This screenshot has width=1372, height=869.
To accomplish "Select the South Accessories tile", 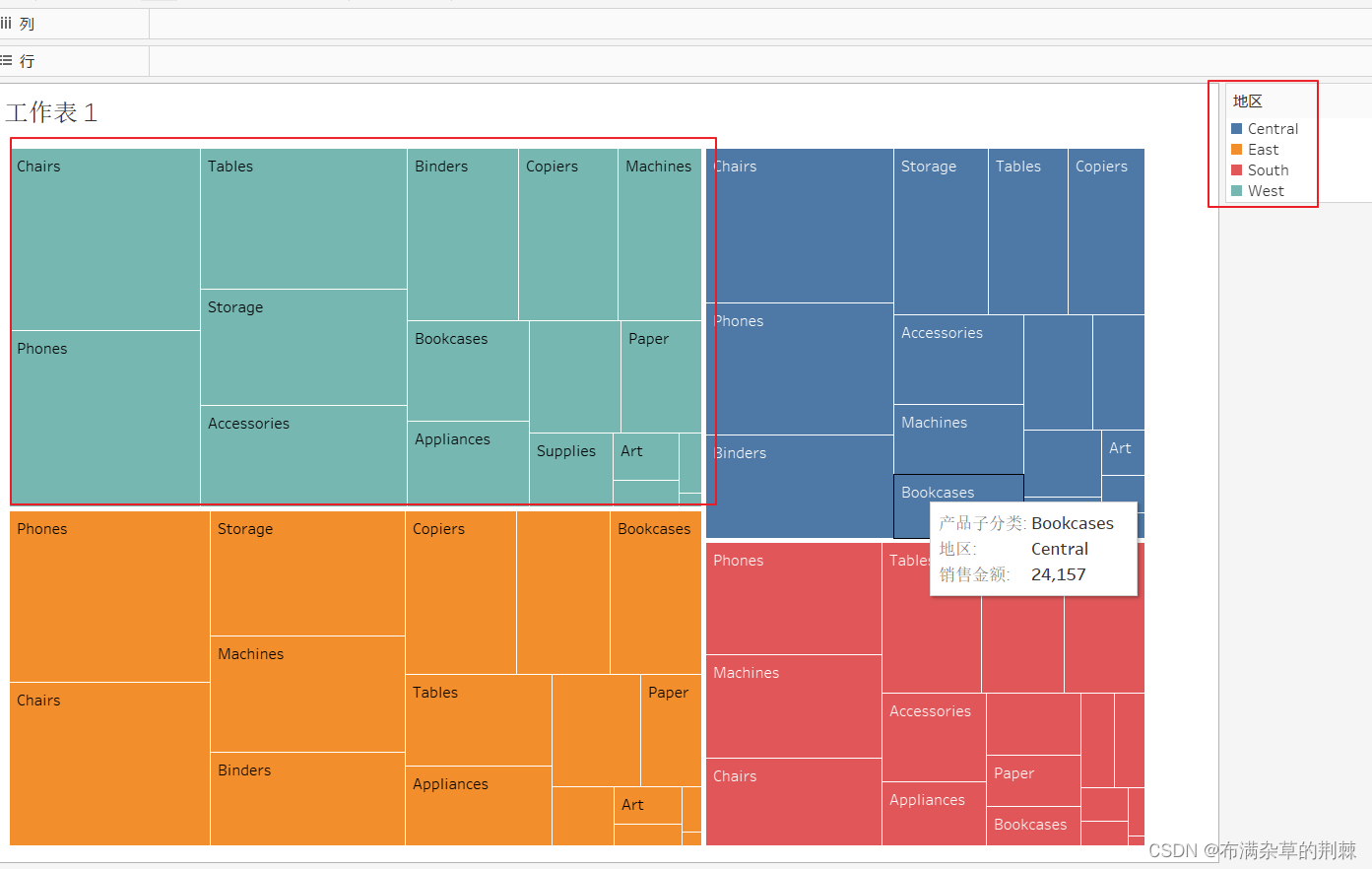I will point(934,737).
